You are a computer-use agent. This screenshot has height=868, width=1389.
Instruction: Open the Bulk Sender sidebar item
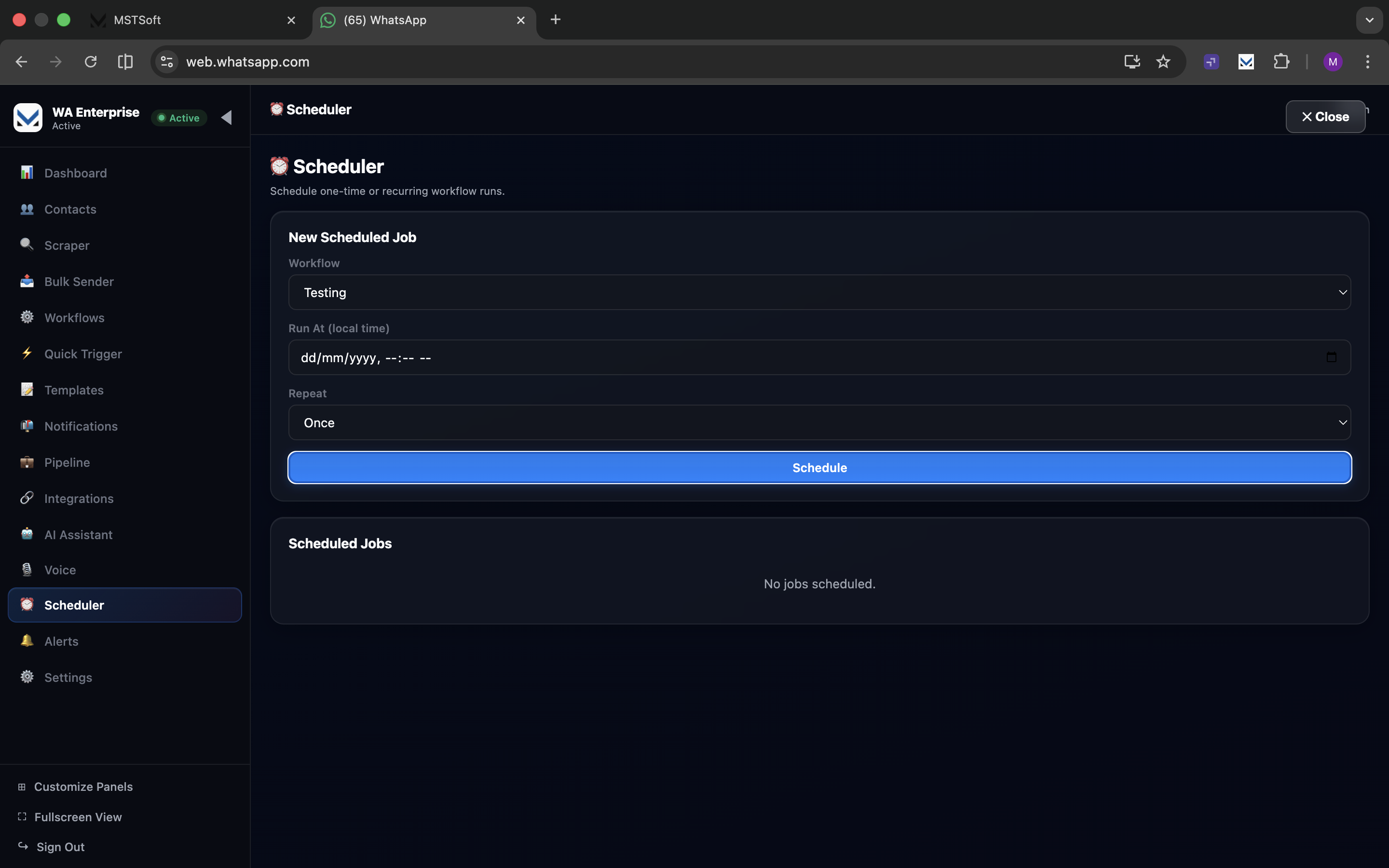coord(79,281)
